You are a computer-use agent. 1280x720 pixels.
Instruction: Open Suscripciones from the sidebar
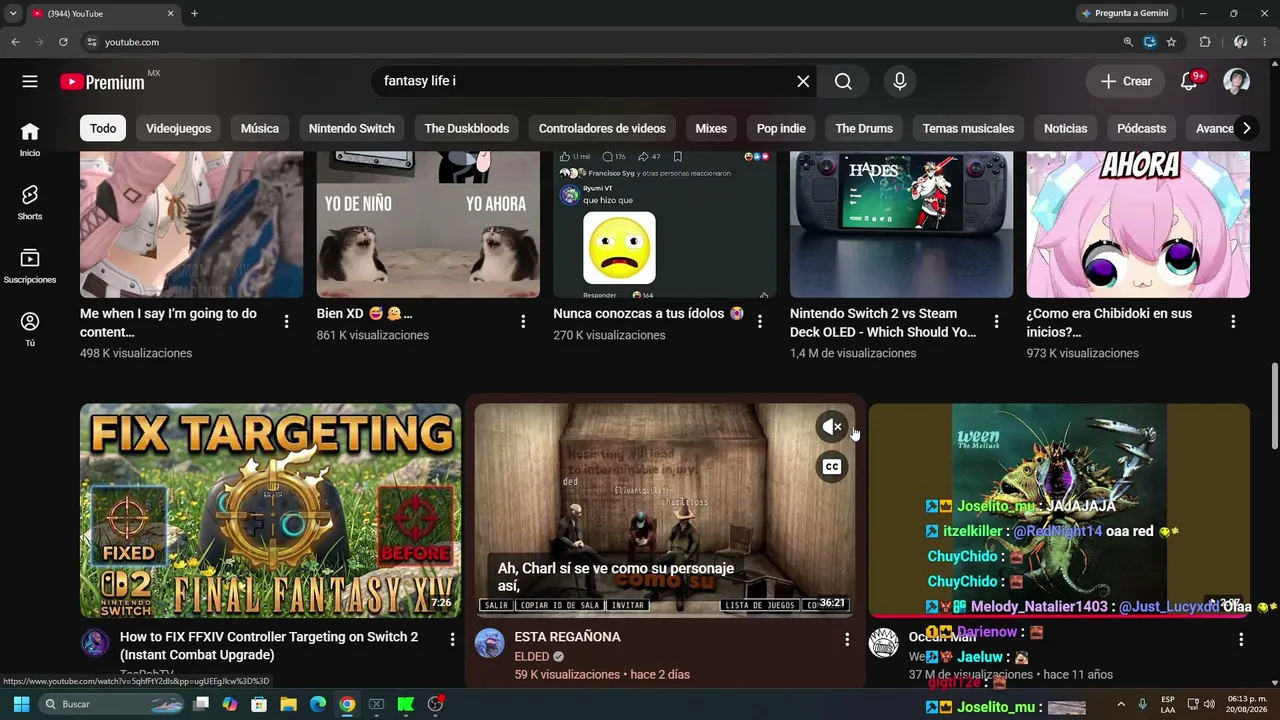pyautogui.click(x=30, y=266)
